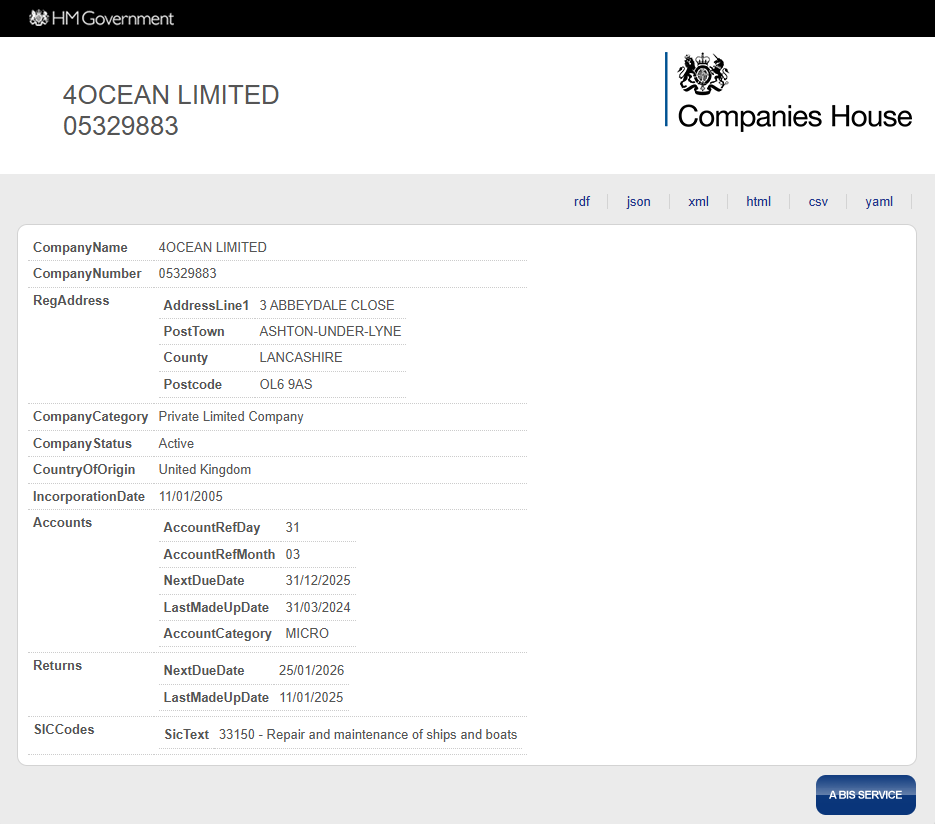Click the CompanyName field label

pyautogui.click(x=80, y=247)
